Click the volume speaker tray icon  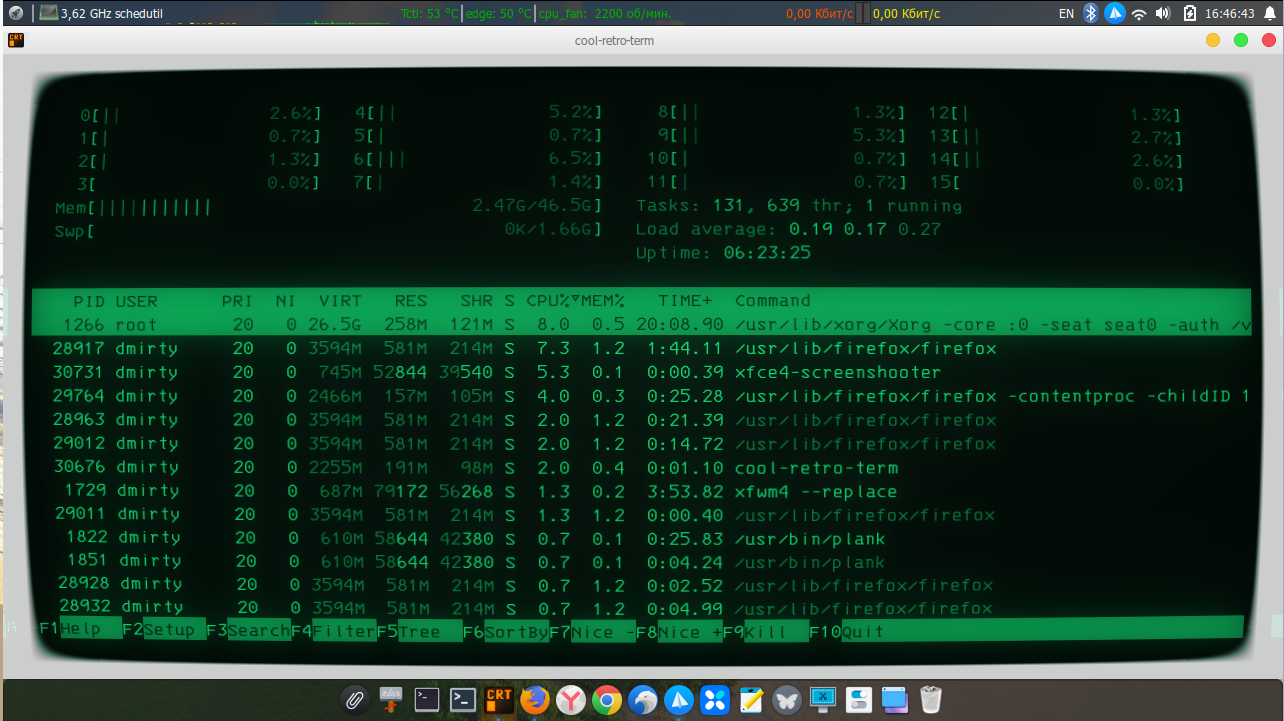(1163, 13)
